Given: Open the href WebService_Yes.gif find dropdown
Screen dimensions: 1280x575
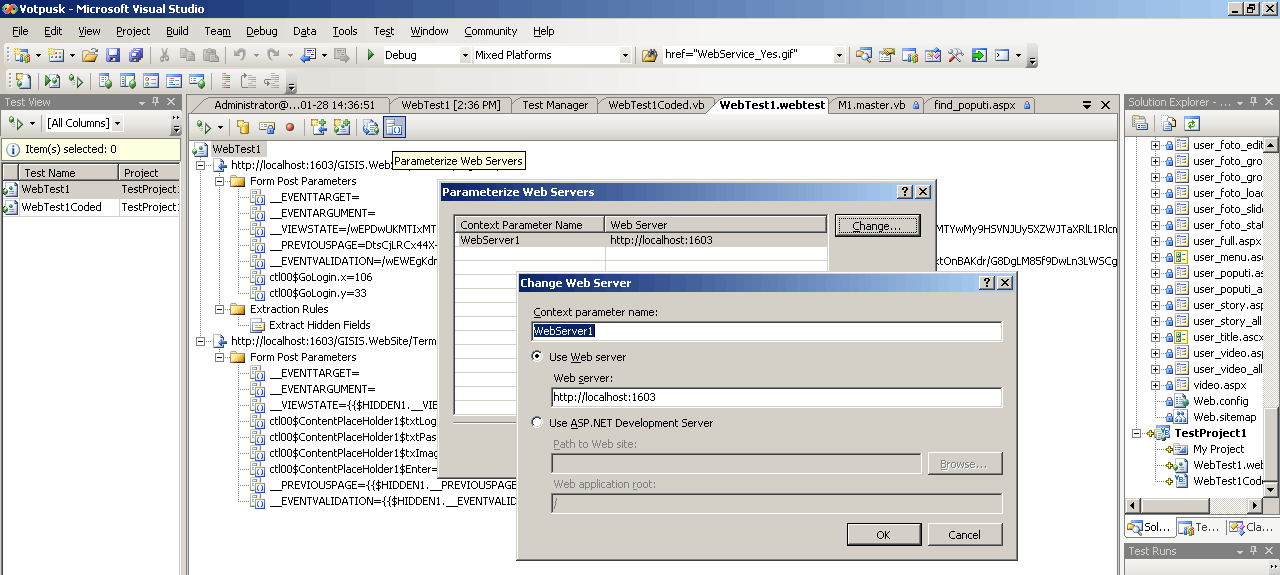Looking at the screenshot, I should [x=839, y=55].
